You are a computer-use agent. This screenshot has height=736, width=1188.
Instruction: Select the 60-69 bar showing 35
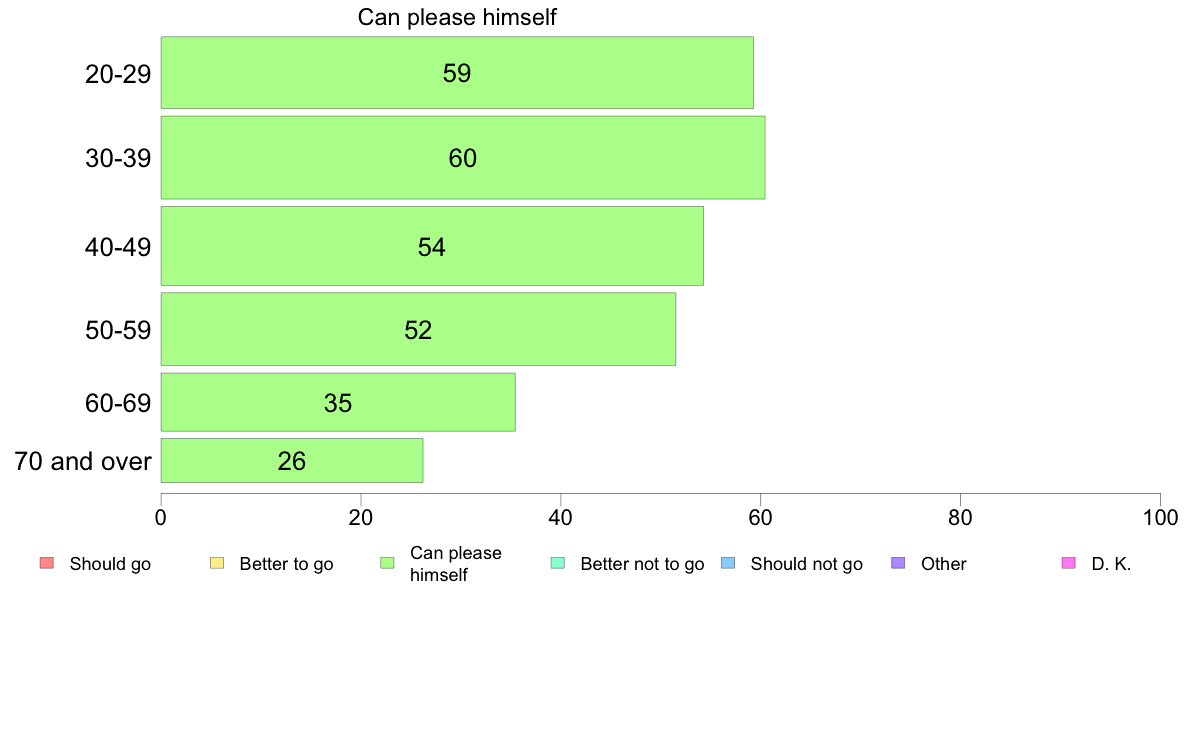[x=338, y=402]
